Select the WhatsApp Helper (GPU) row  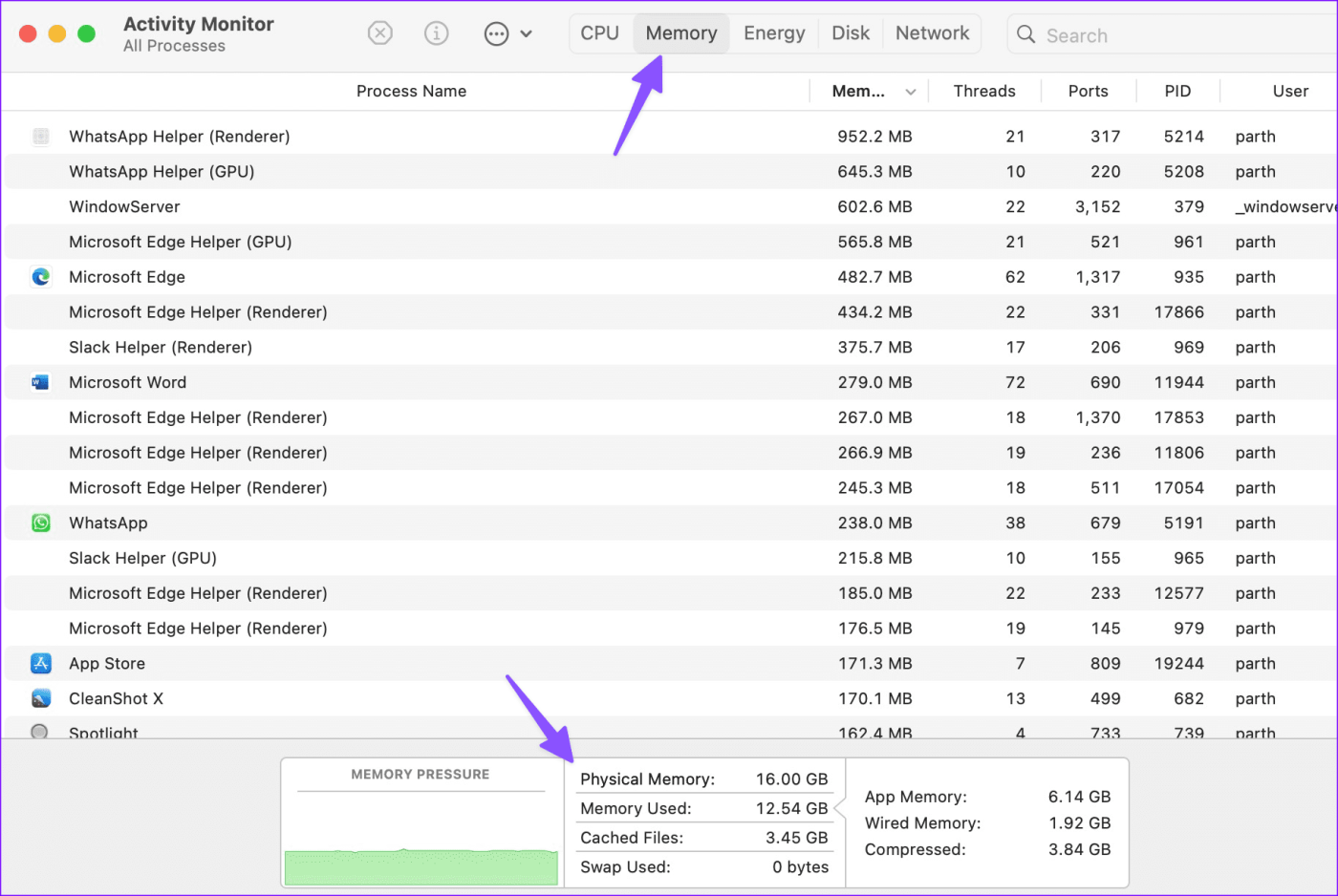coord(671,172)
